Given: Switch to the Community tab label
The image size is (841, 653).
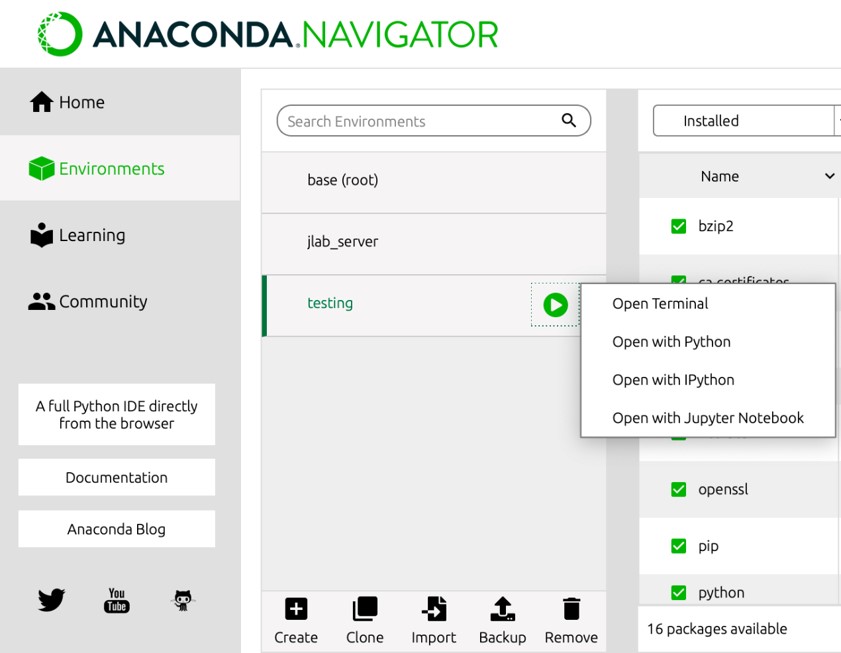Looking at the screenshot, I should pos(103,302).
